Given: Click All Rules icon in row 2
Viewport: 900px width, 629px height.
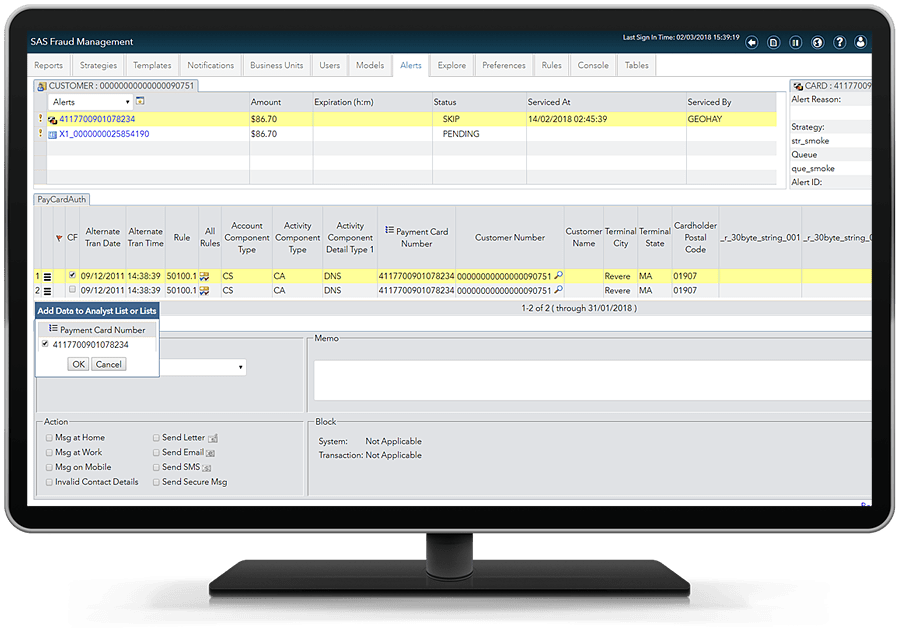Looking at the screenshot, I should (204, 290).
